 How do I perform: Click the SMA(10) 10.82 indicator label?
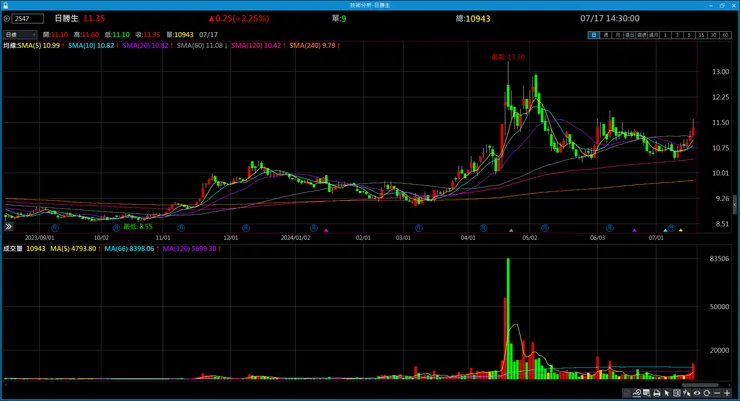tap(93, 46)
